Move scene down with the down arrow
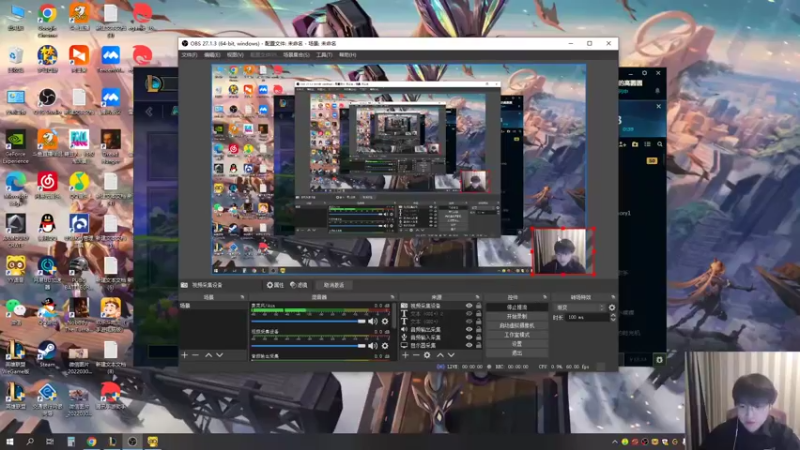 (x=220, y=355)
